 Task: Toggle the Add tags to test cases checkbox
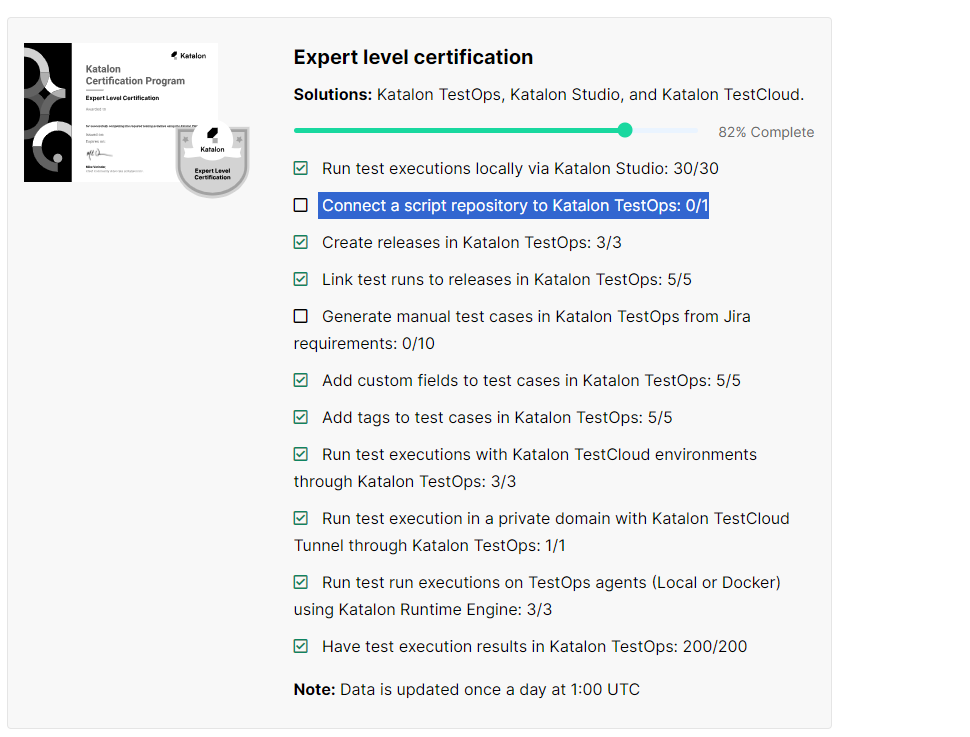(x=301, y=417)
